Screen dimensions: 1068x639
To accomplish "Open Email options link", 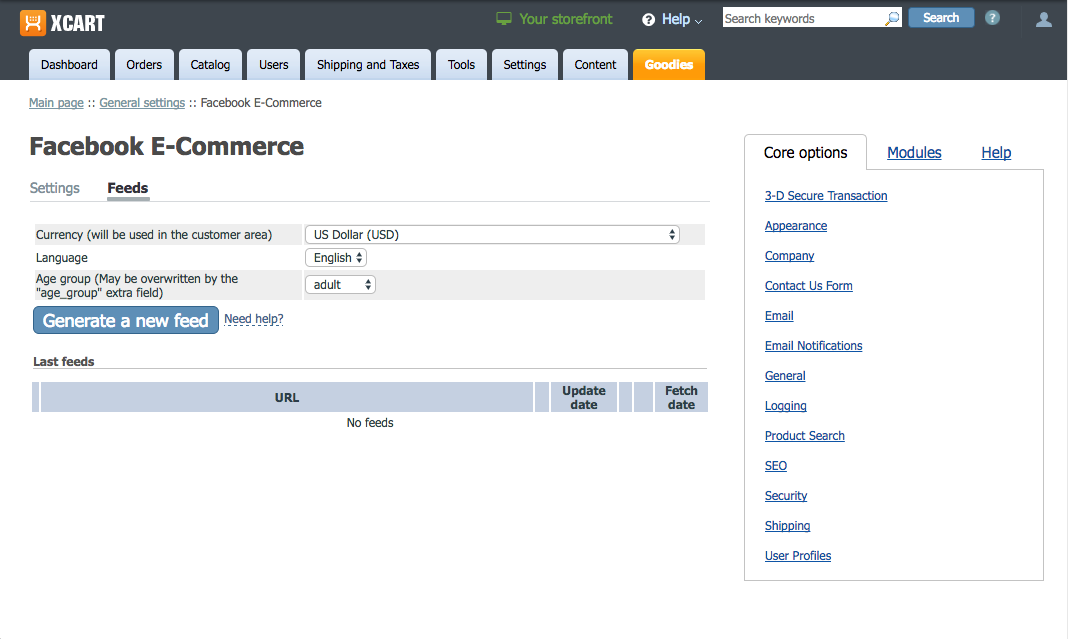I will tap(779, 315).
